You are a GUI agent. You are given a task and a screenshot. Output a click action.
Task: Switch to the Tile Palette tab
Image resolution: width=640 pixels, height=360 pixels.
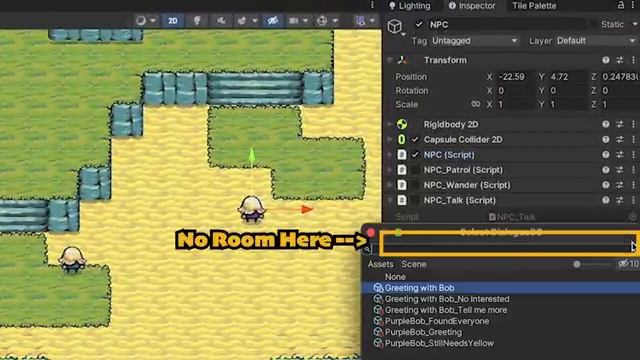pyautogui.click(x=534, y=5)
